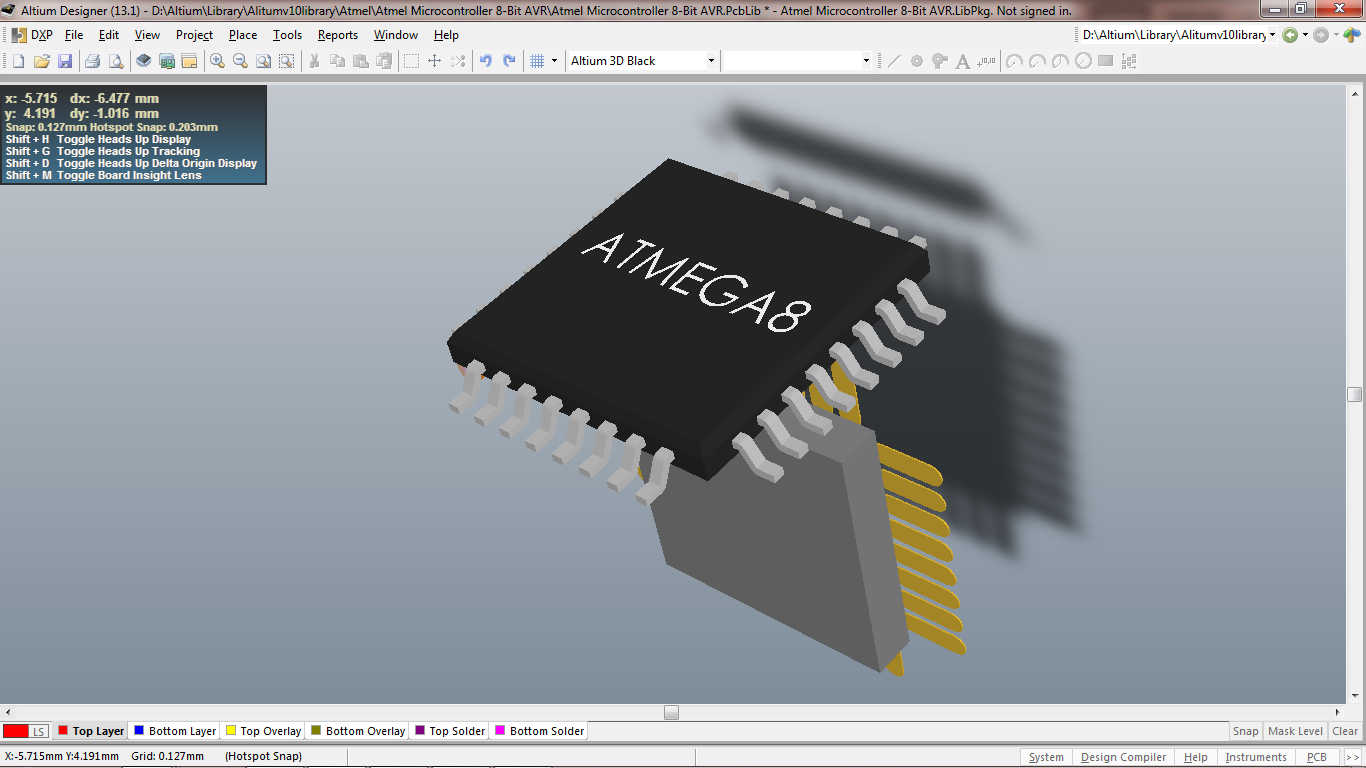Redo action arrow

[x=509, y=61]
